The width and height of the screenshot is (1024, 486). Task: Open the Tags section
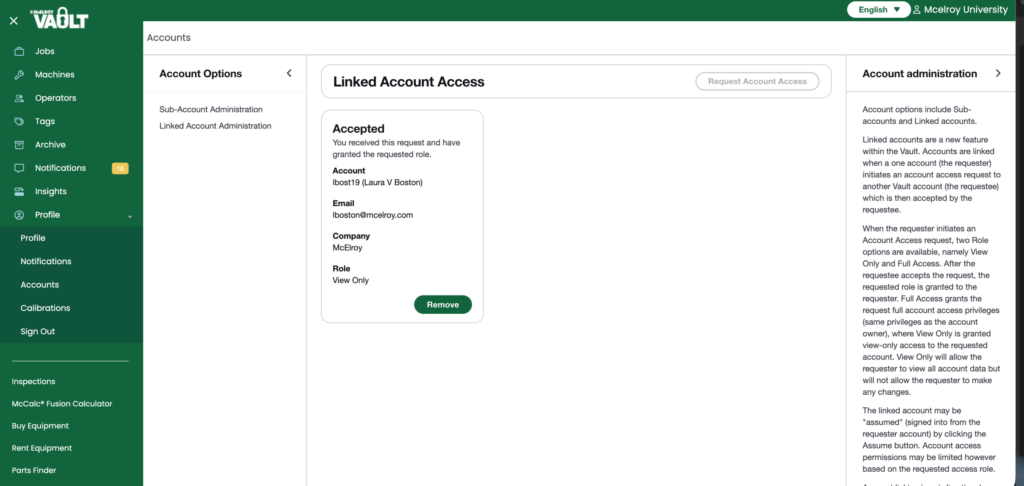(45, 122)
